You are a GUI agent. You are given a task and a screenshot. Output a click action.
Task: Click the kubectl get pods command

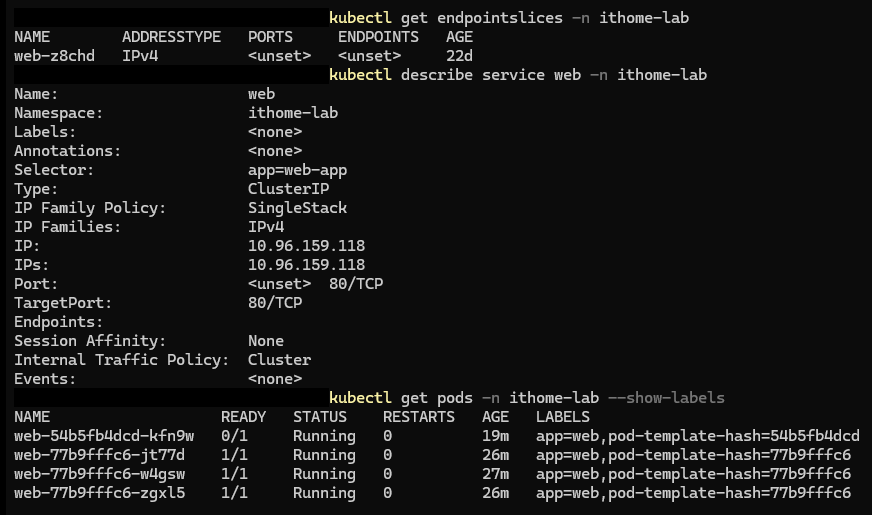pos(527,398)
